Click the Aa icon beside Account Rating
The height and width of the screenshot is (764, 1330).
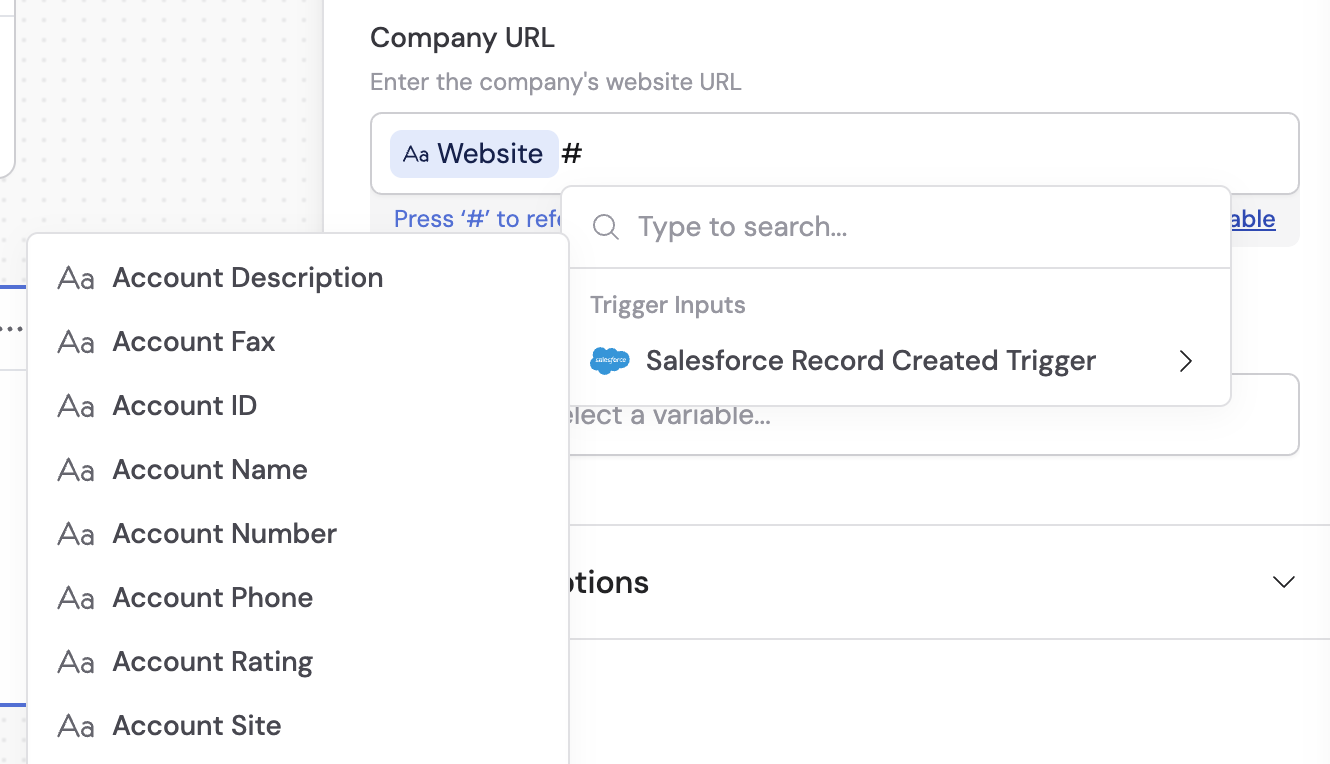tap(75, 663)
